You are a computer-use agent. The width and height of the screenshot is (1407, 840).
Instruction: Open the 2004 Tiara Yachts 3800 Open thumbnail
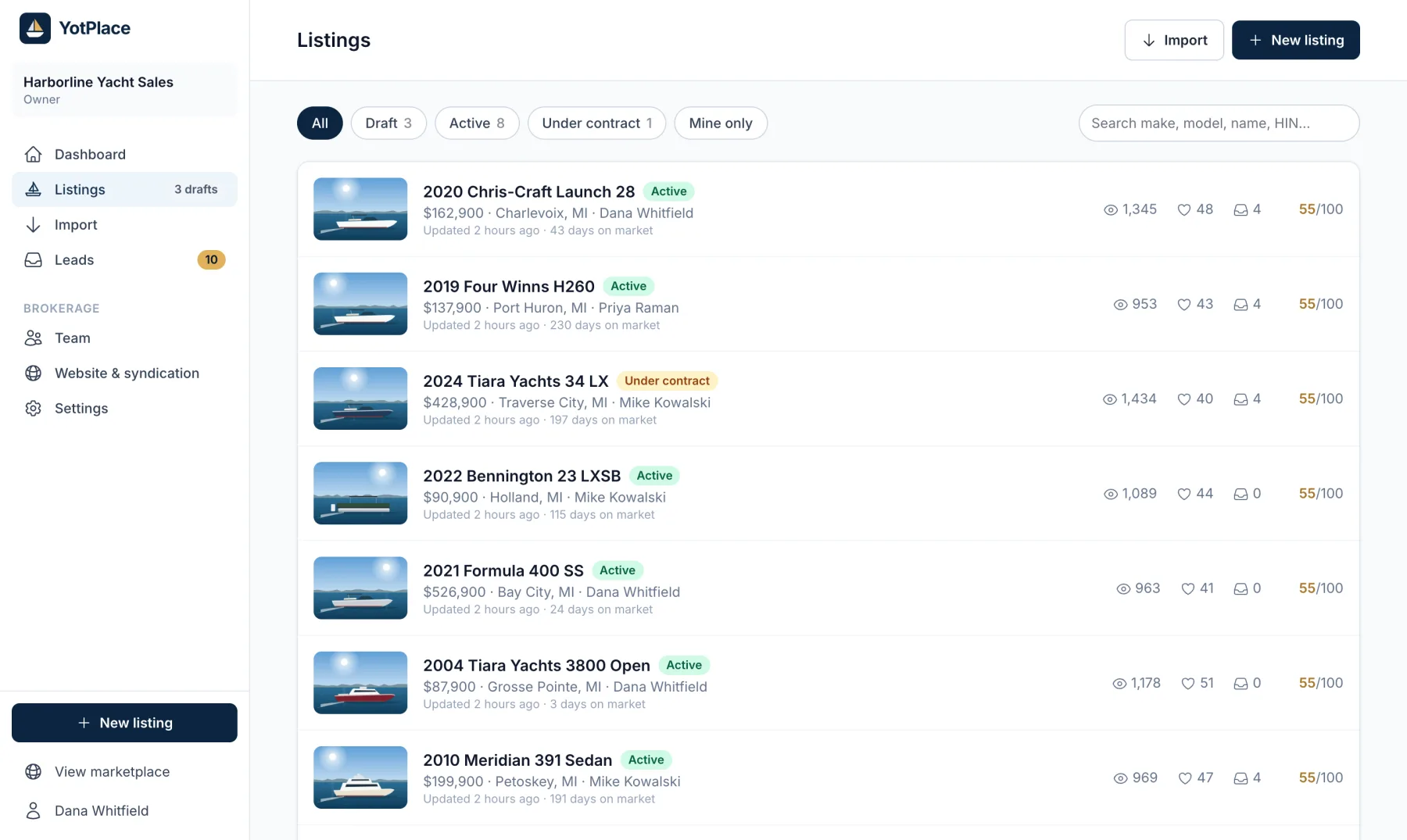(360, 682)
